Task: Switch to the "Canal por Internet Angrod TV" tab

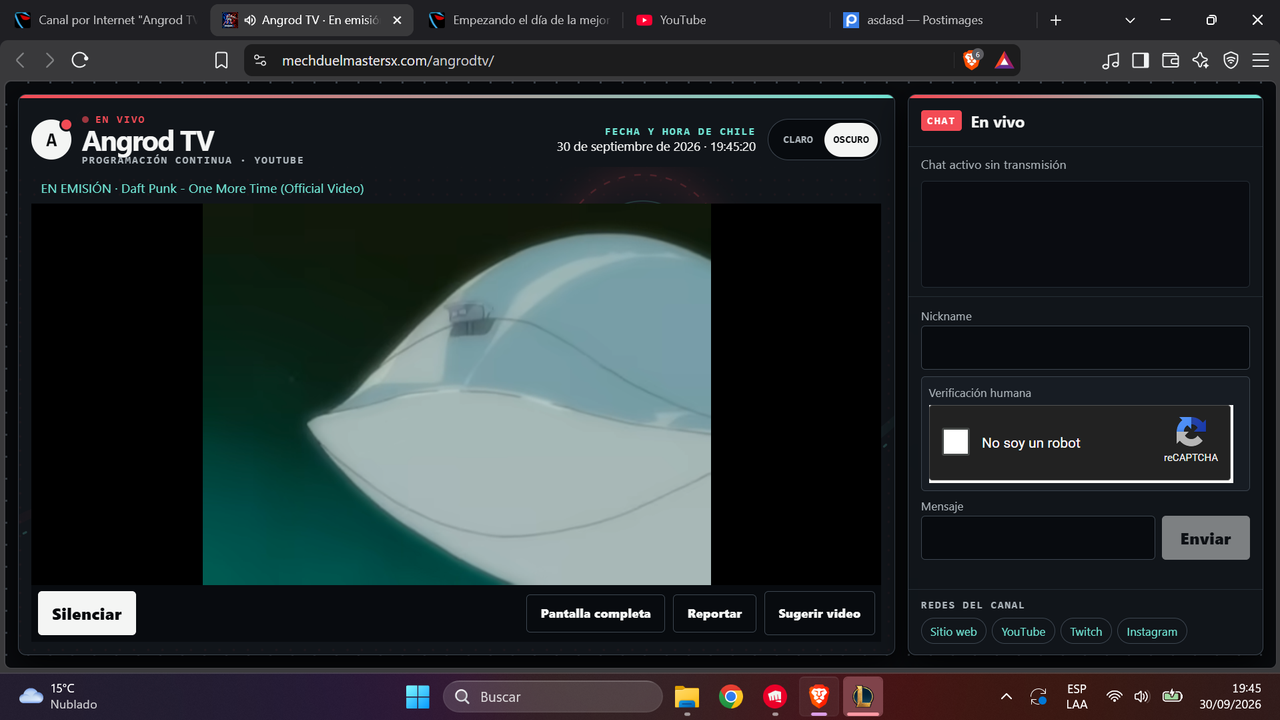Action: 105,20
